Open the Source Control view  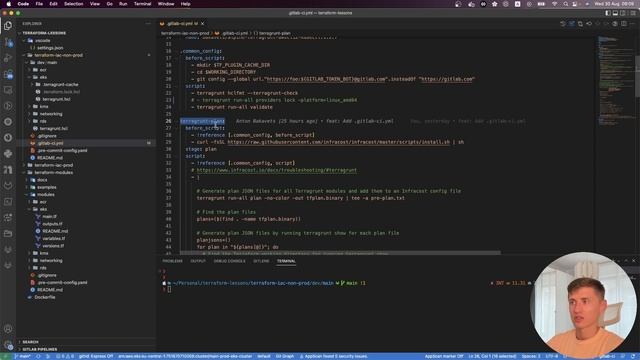(8, 42)
